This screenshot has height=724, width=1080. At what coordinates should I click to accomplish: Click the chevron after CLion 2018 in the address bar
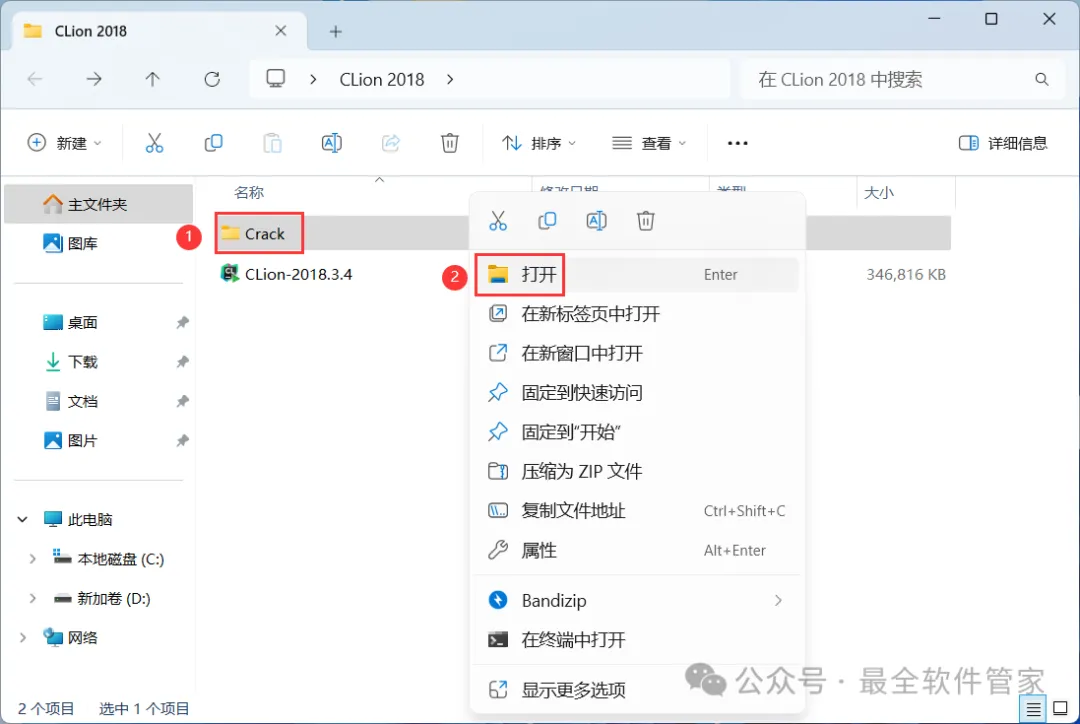pos(450,79)
